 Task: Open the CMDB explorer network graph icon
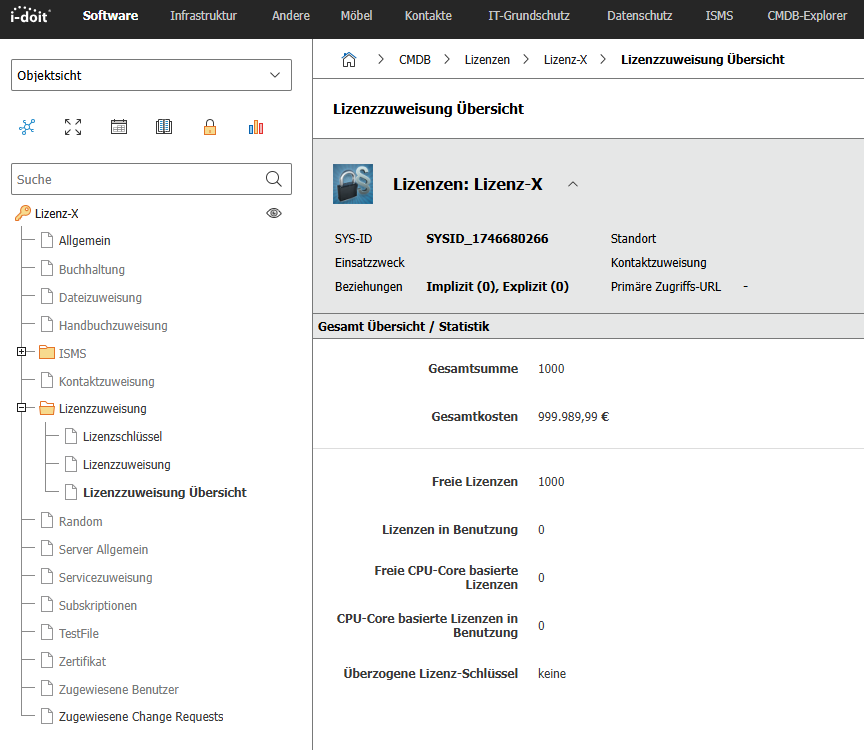pos(27,127)
